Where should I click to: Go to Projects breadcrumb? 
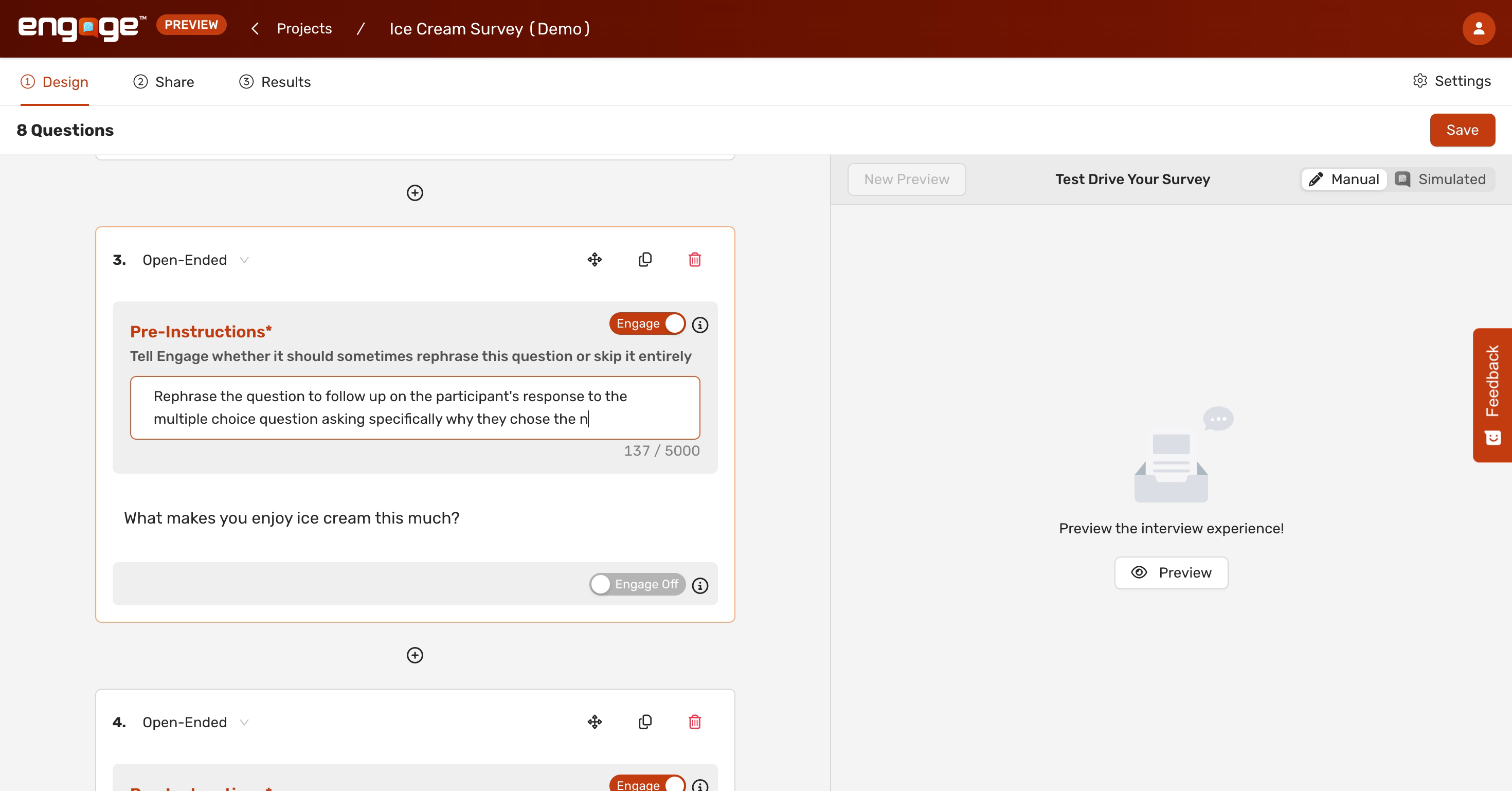[304, 28]
